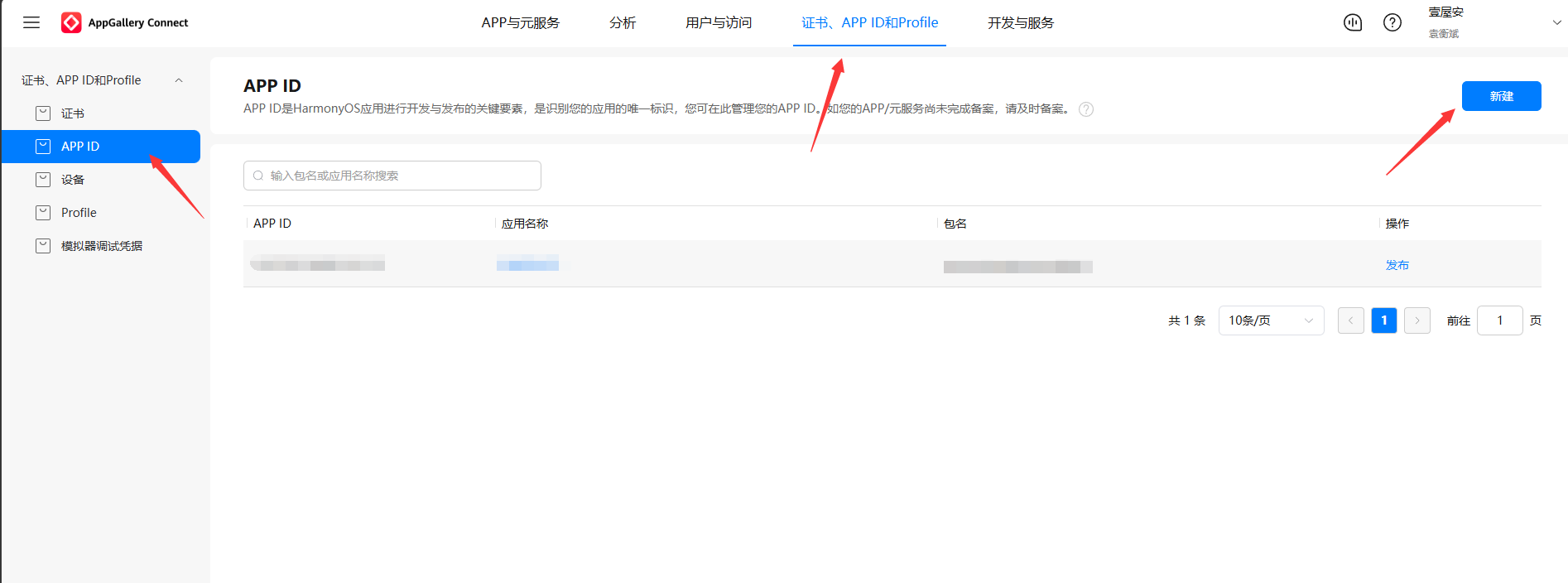This screenshot has width=1568, height=583.
Task: Collapse the 证书、APP ID和Profile sidebar group
Action: click(179, 80)
